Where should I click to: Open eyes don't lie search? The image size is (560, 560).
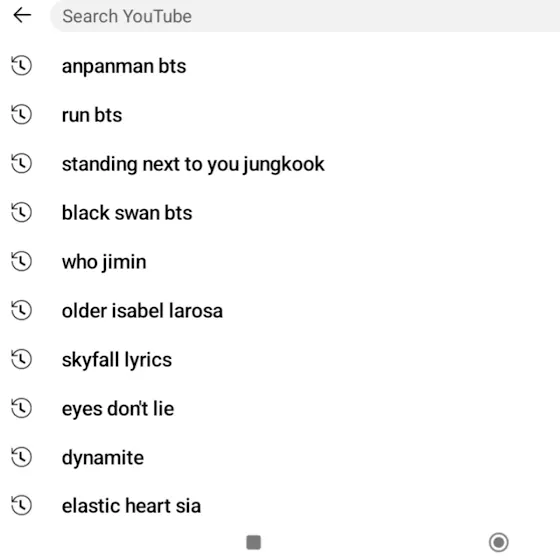coord(280,409)
